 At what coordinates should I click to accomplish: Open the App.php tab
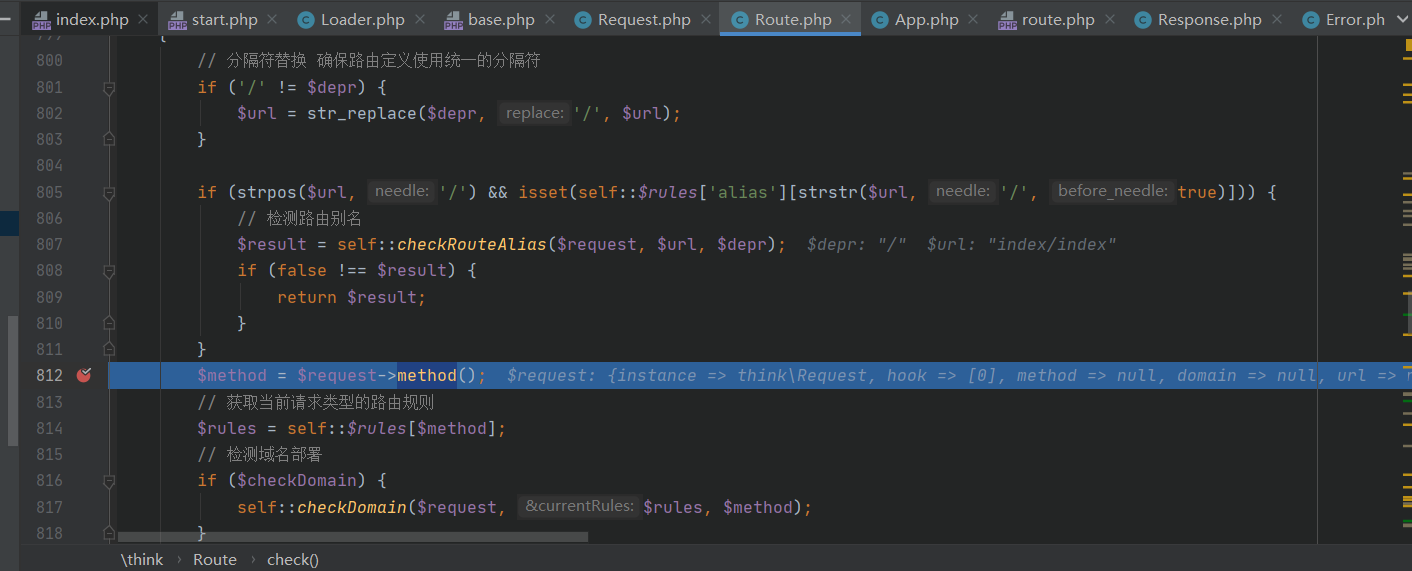pos(927,20)
